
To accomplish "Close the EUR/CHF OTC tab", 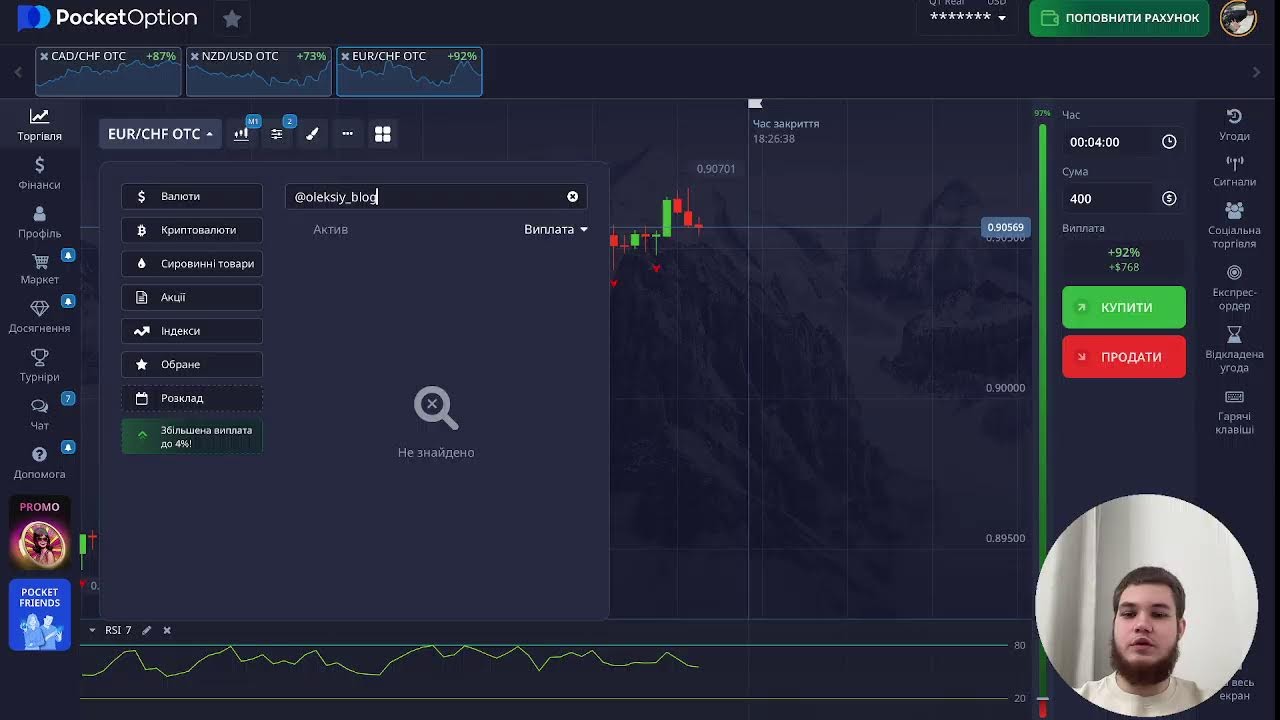I will click(x=345, y=57).
